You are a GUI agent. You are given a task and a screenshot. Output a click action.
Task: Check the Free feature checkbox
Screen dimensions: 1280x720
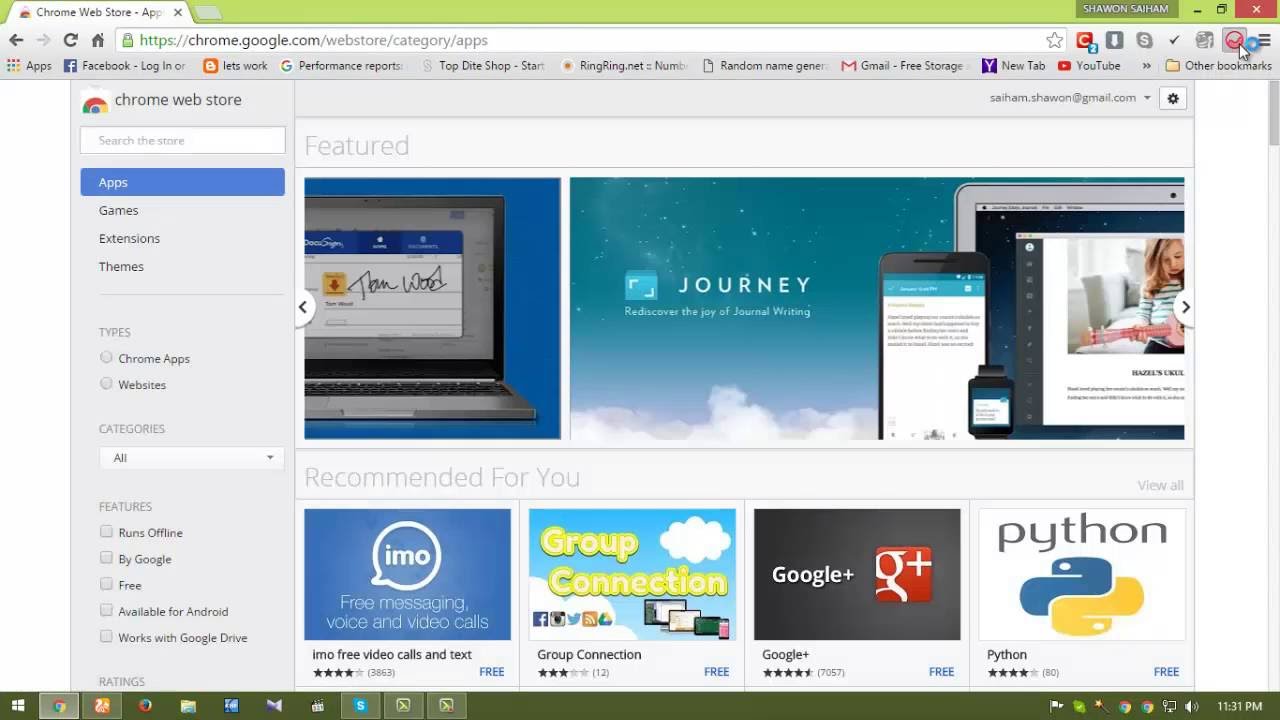tap(106, 584)
